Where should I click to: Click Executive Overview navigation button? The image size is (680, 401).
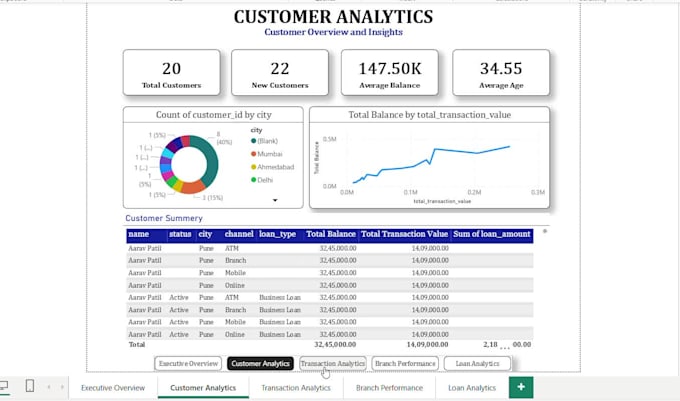click(x=188, y=363)
